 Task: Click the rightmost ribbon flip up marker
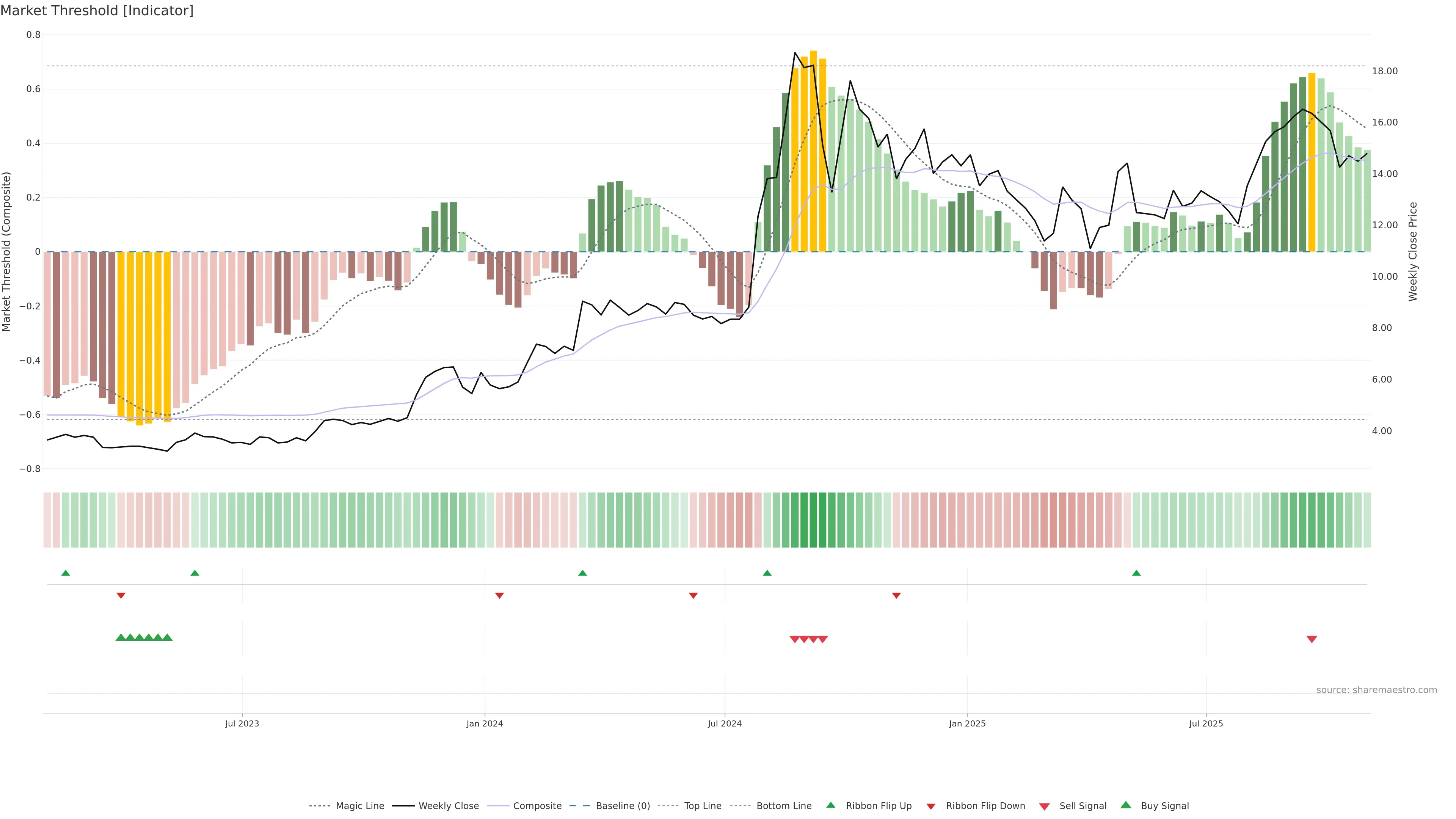[x=1136, y=573]
